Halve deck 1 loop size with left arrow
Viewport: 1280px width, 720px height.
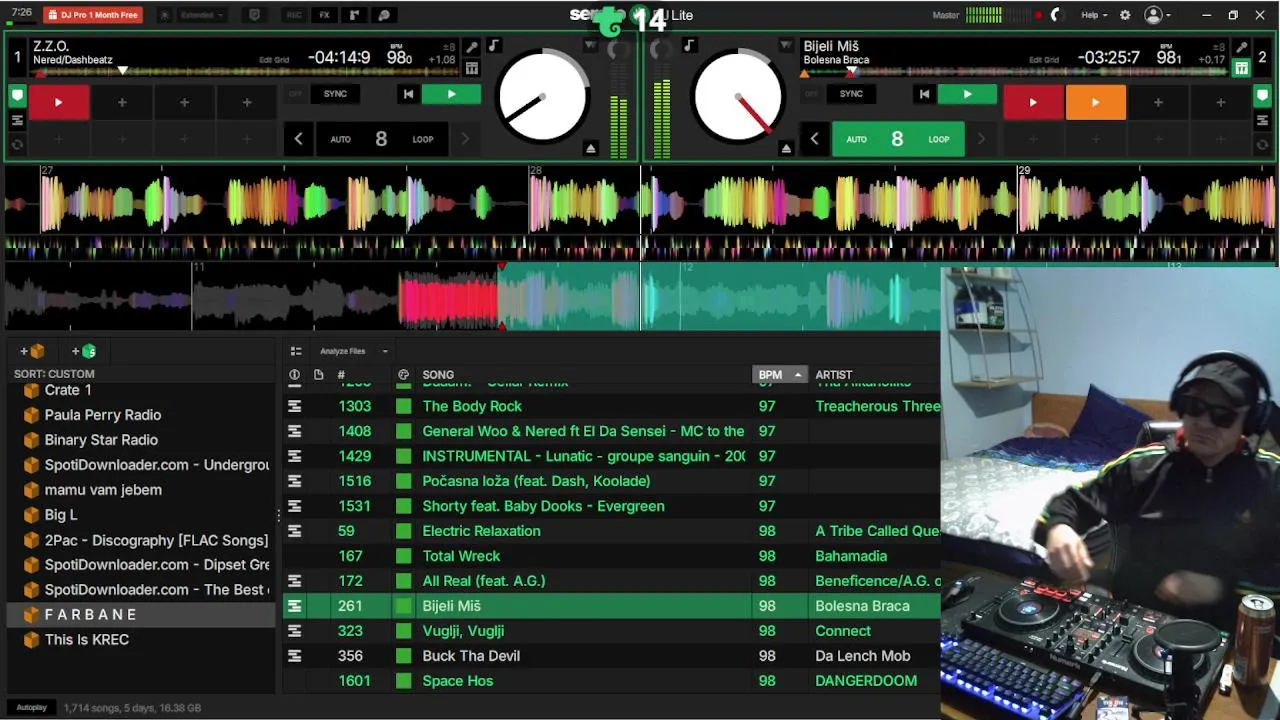point(298,139)
